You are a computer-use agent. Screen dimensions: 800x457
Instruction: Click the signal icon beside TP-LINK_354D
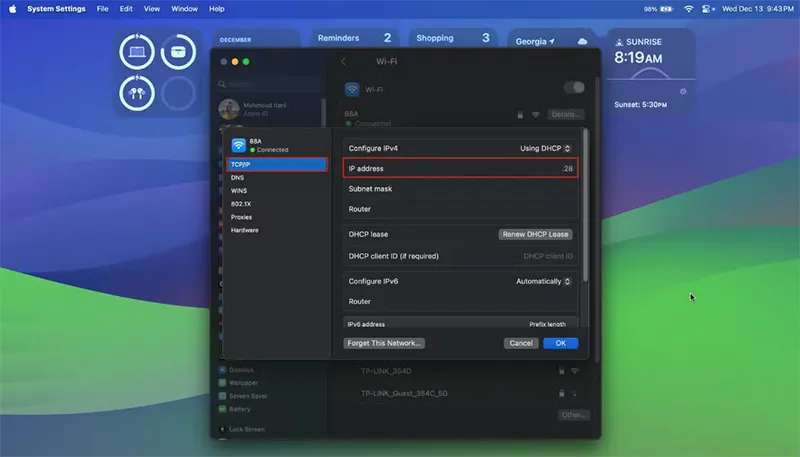pyautogui.click(x=574, y=371)
